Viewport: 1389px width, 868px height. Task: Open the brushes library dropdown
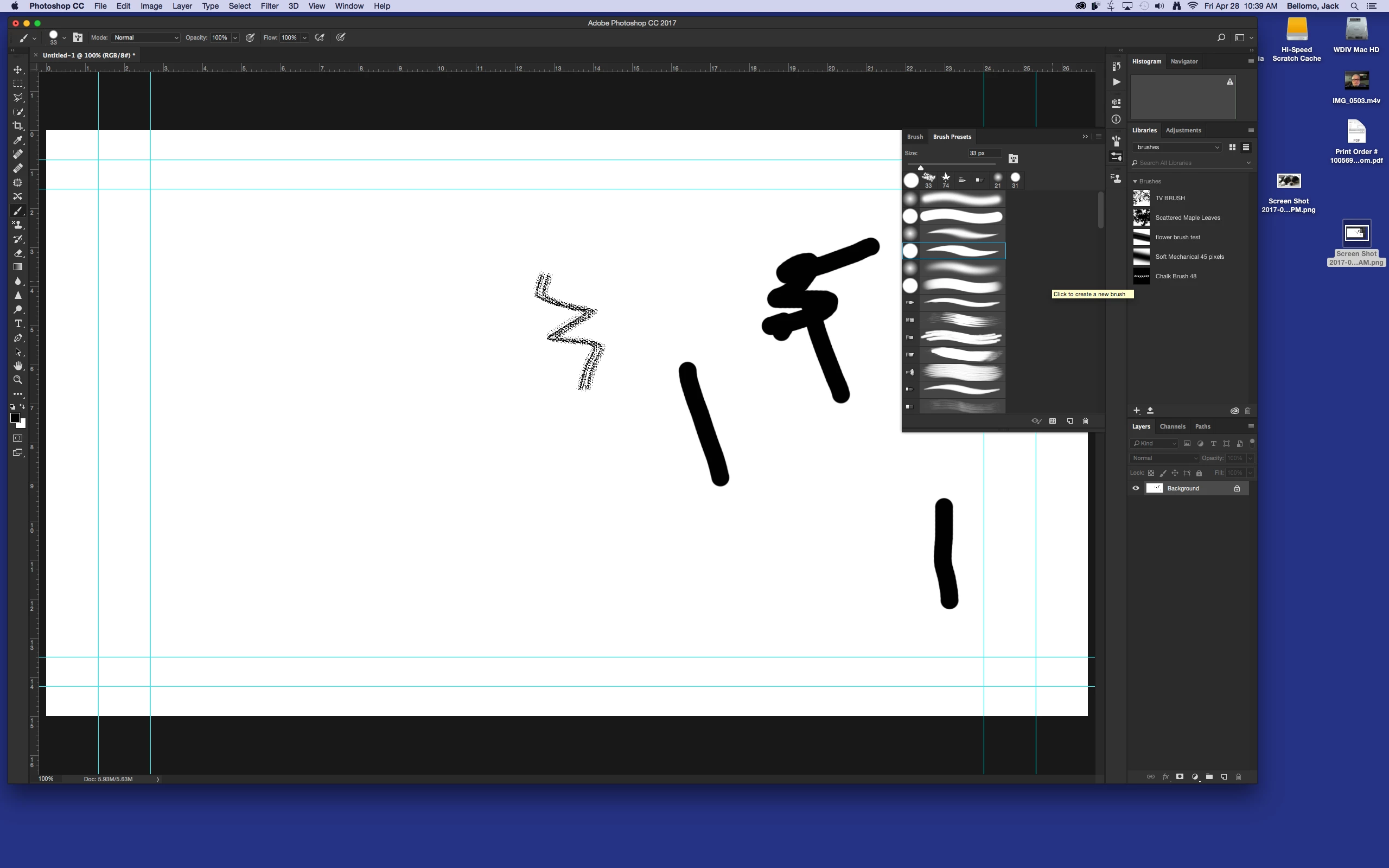1177,148
